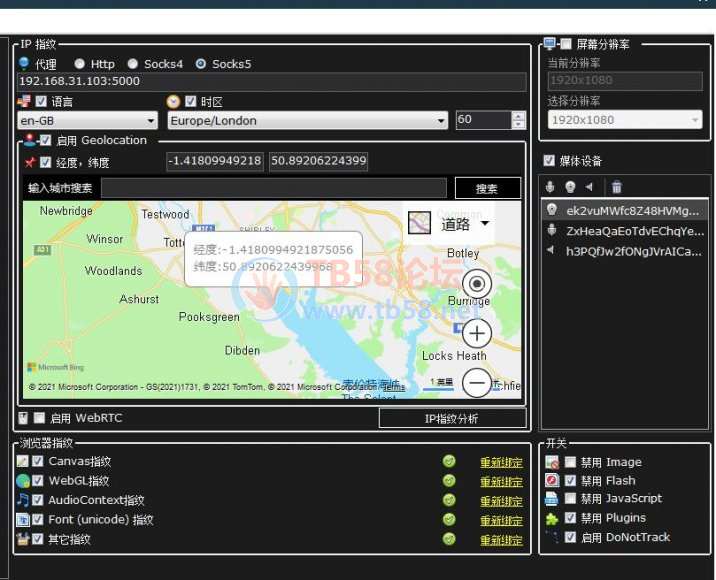Viewport: 716px width, 580px height.
Task: Click the WebGL globe icon
Action: coord(22,481)
